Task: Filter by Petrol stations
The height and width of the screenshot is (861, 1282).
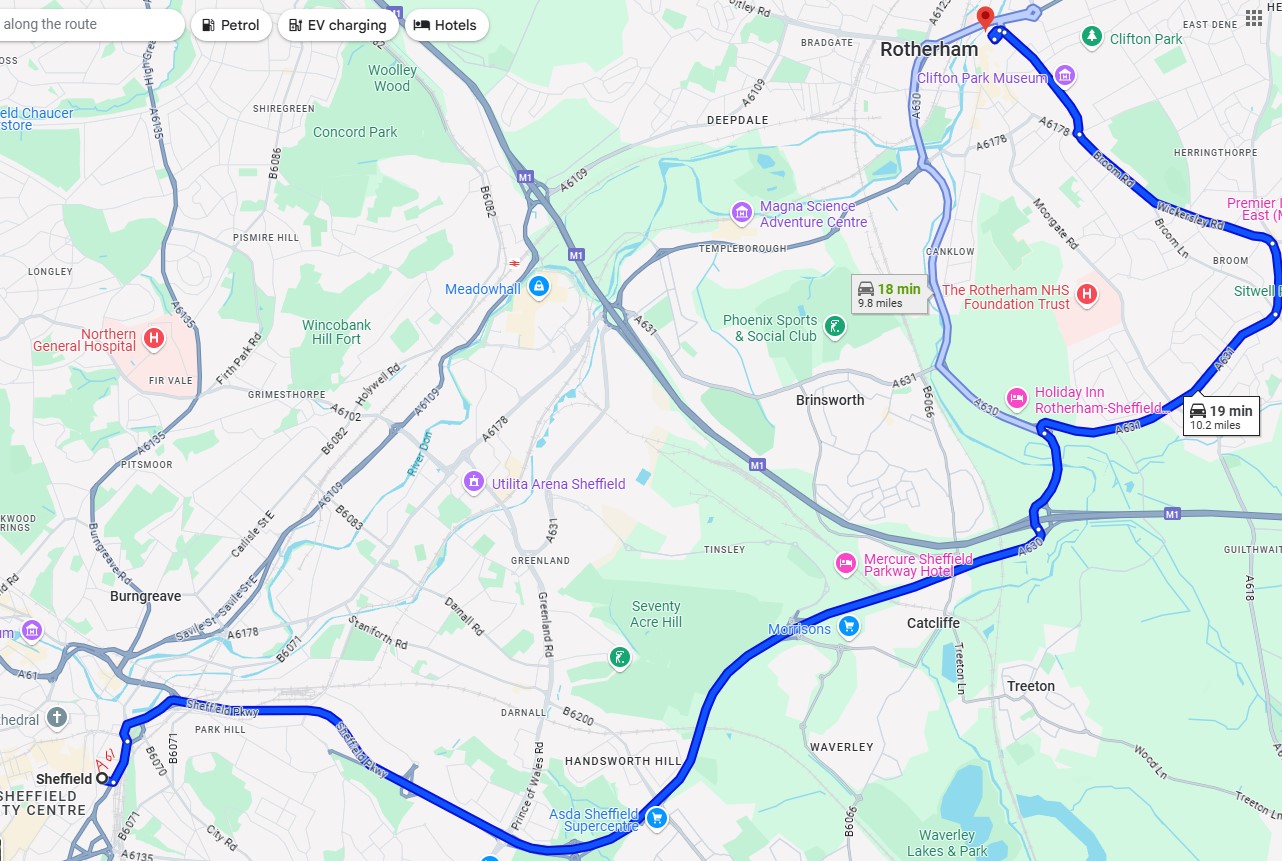Action: (x=231, y=25)
